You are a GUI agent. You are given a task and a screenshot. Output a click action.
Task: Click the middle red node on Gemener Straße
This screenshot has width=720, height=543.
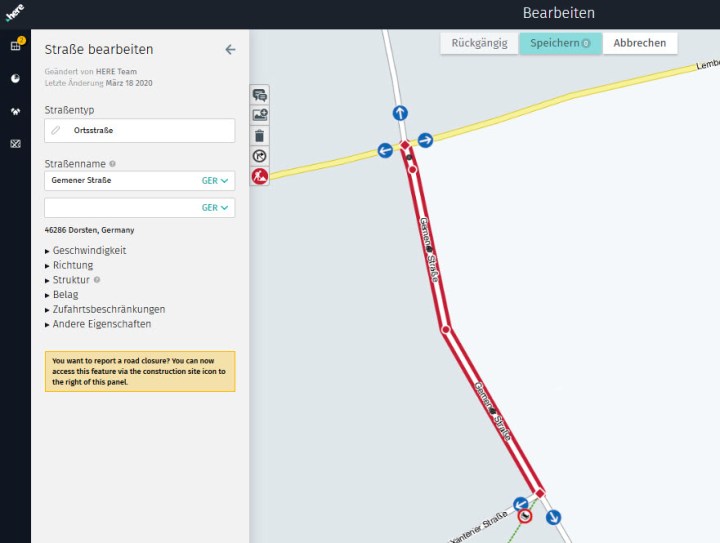point(445,328)
